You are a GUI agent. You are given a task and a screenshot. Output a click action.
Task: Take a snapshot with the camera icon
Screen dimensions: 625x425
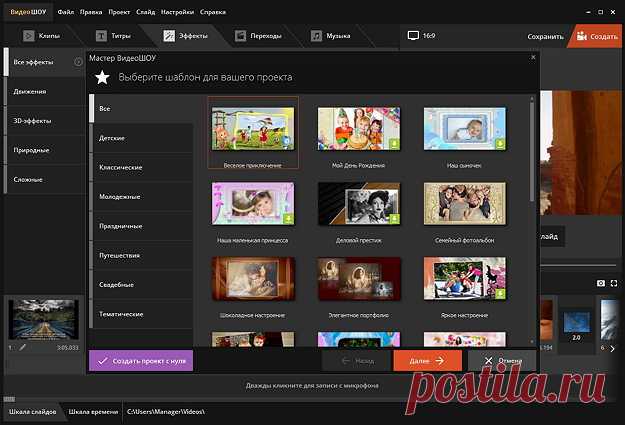pos(601,283)
